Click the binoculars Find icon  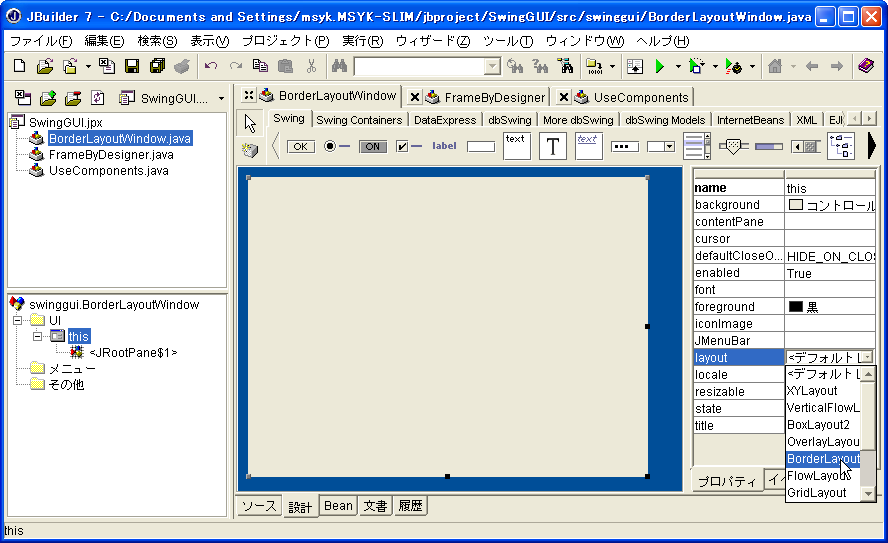pyautogui.click(x=339, y=67)
